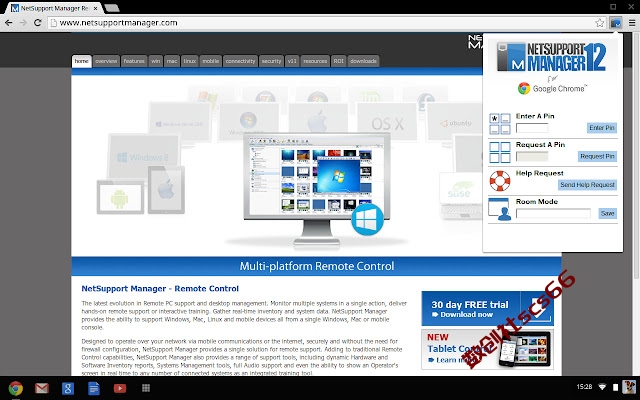Open the security tab

tap(271, 61)
